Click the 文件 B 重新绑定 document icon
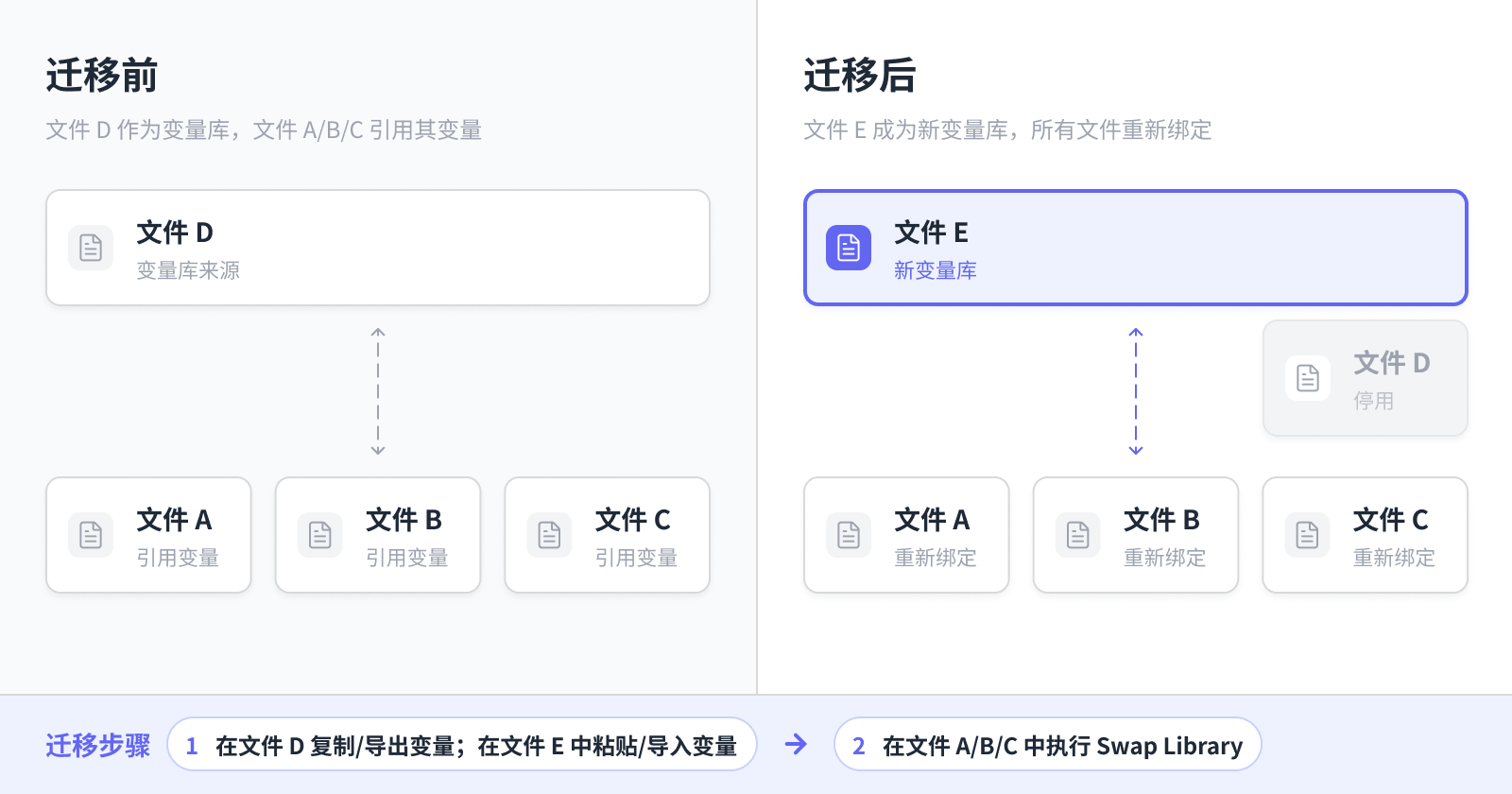The height and width of the screenshot is (794, 1512). pos(1078,535)
